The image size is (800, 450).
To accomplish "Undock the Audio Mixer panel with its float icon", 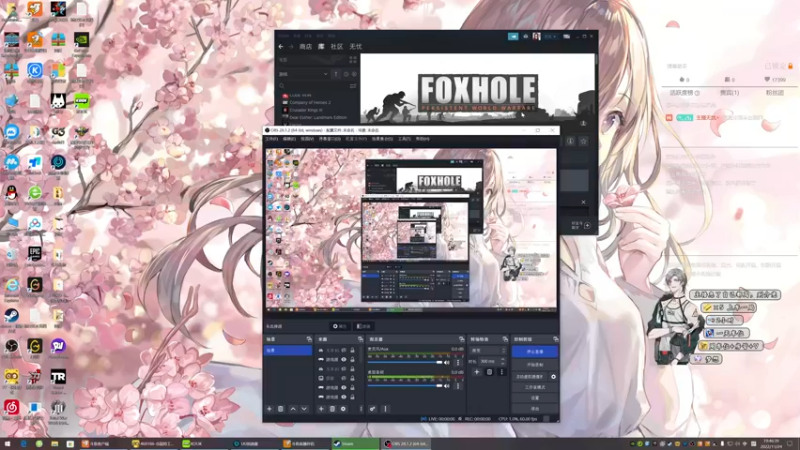I will [461, 339].
